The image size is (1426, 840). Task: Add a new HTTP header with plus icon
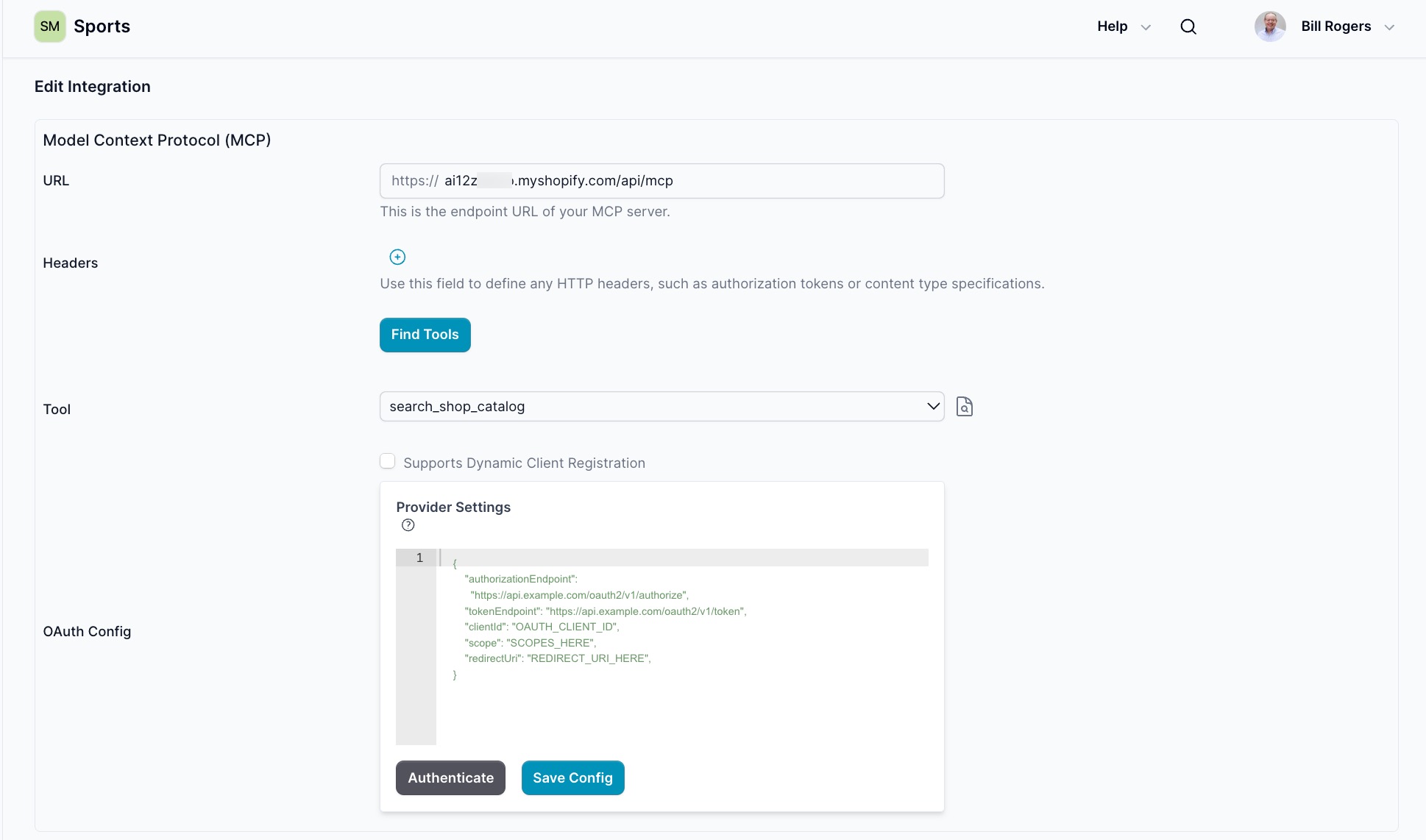(397, 257)
